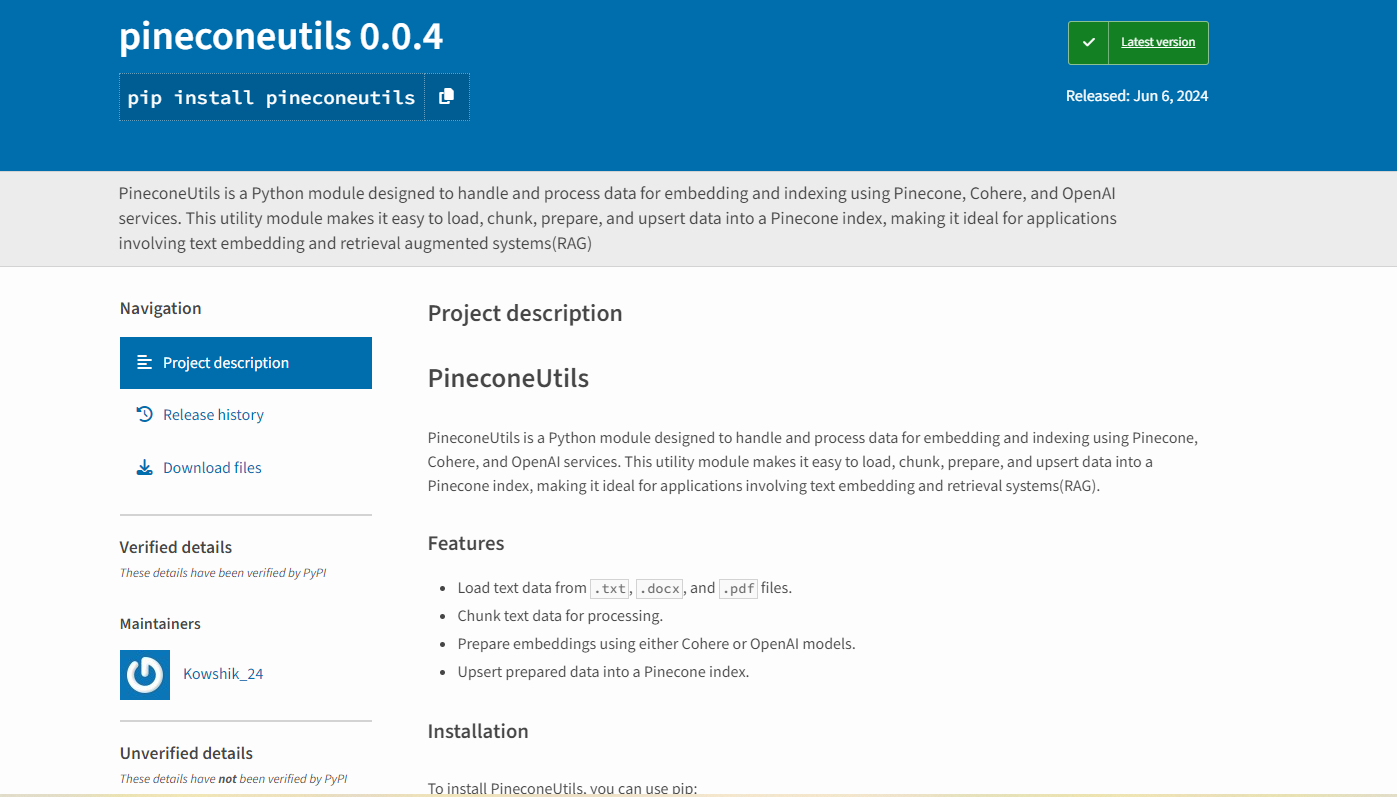
Task: Click the Latest version button
Action: click(1157, 42)
